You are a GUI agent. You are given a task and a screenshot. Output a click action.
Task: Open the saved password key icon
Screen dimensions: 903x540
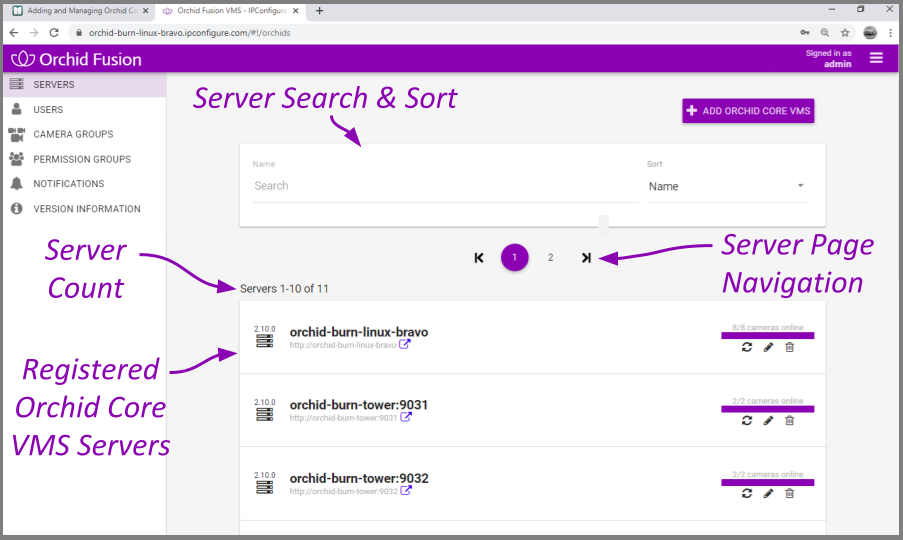[x=805, y=33]
